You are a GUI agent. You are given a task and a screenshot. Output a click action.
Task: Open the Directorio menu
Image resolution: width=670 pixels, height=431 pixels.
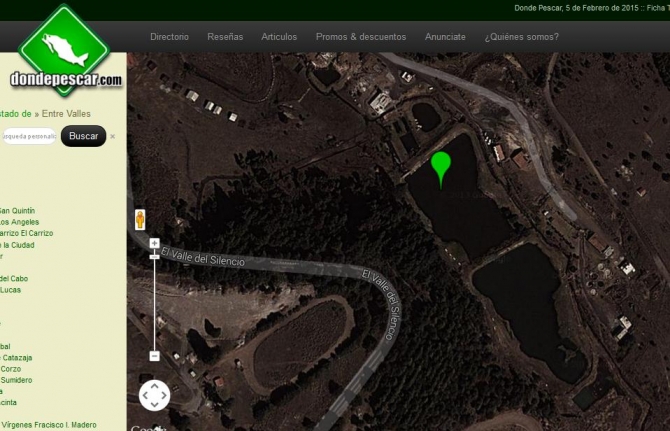tap(169, 37)
